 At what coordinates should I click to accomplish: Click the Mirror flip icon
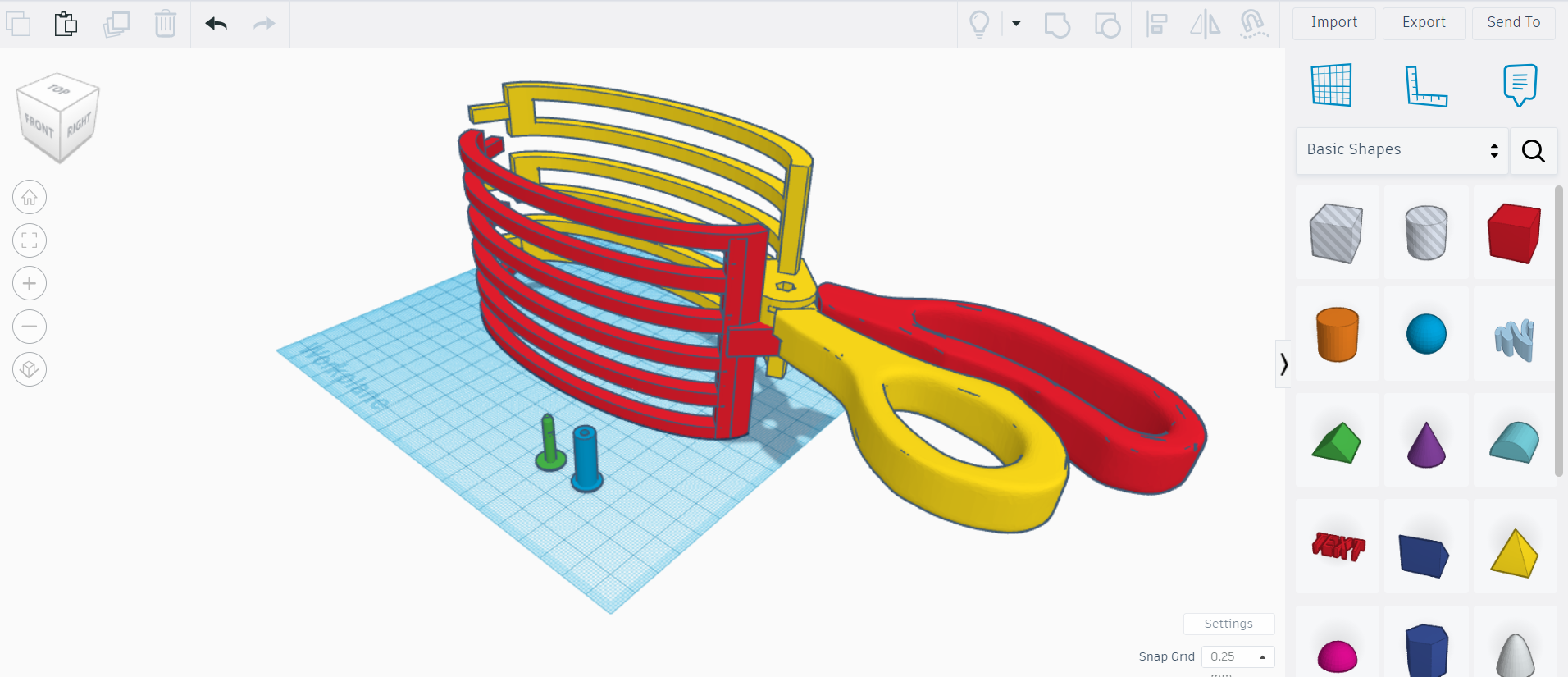tap(1205, 24)
